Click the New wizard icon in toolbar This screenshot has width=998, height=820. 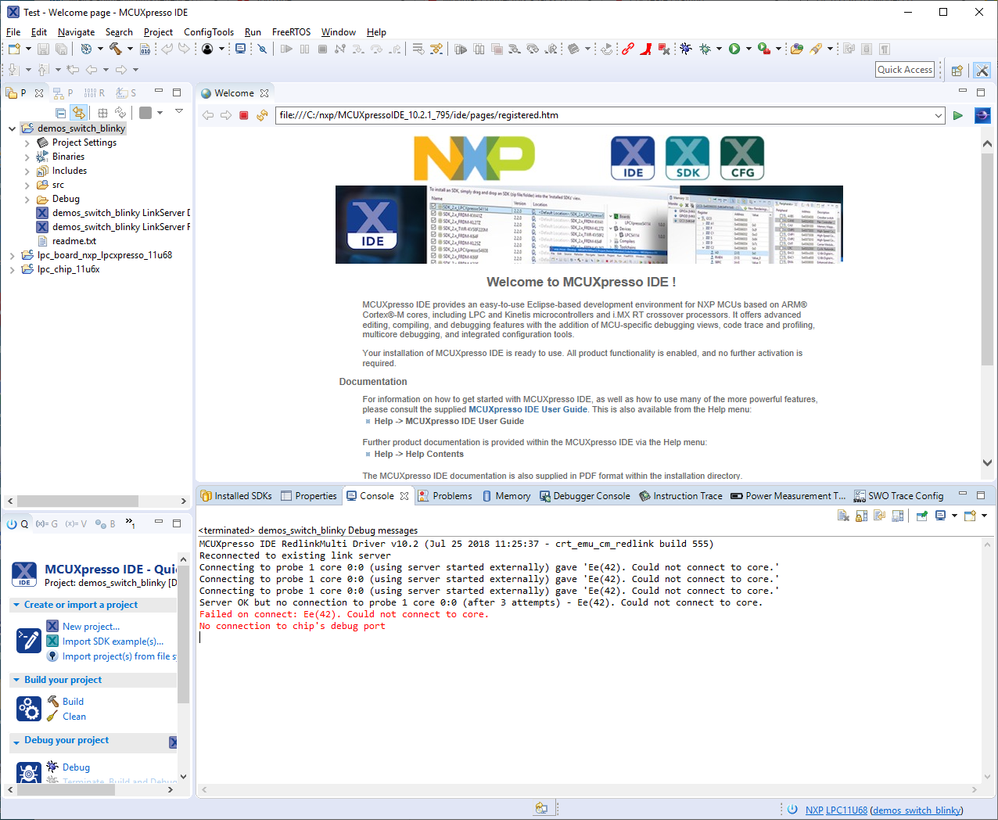pyautogui.click(x=14, y=49)
